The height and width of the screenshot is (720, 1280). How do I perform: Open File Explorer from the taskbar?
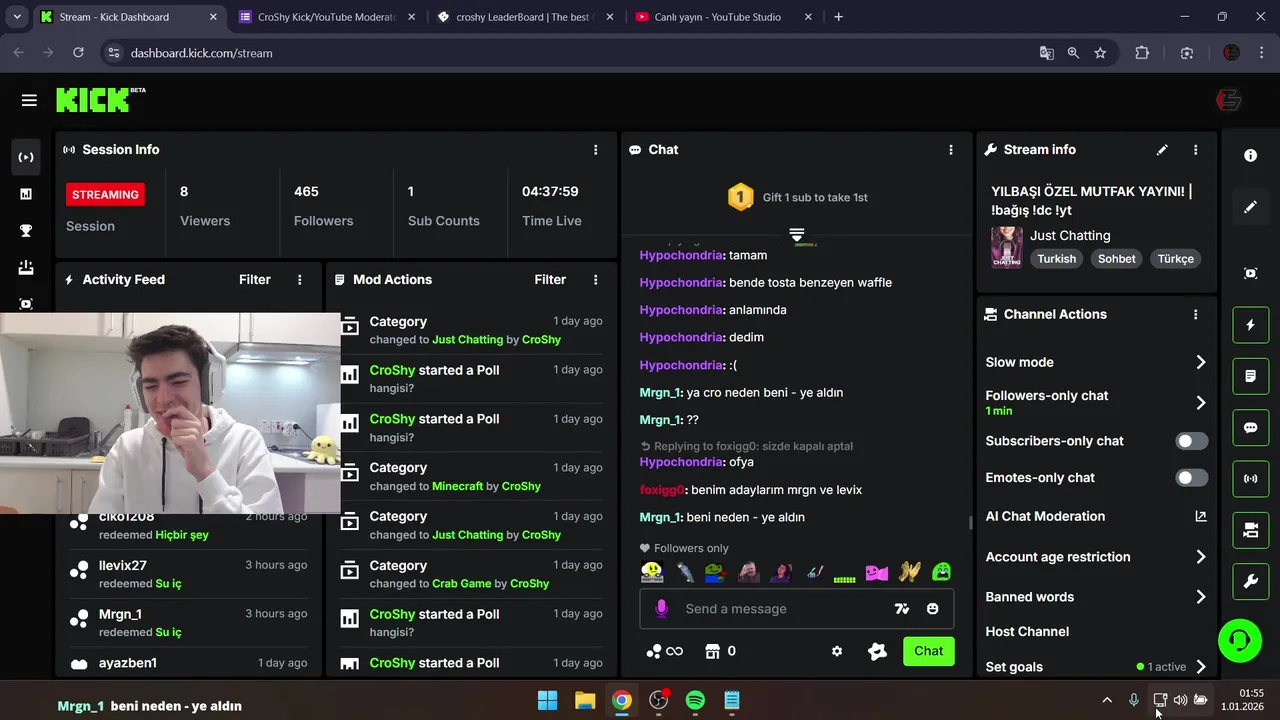[x=585, y=700]
